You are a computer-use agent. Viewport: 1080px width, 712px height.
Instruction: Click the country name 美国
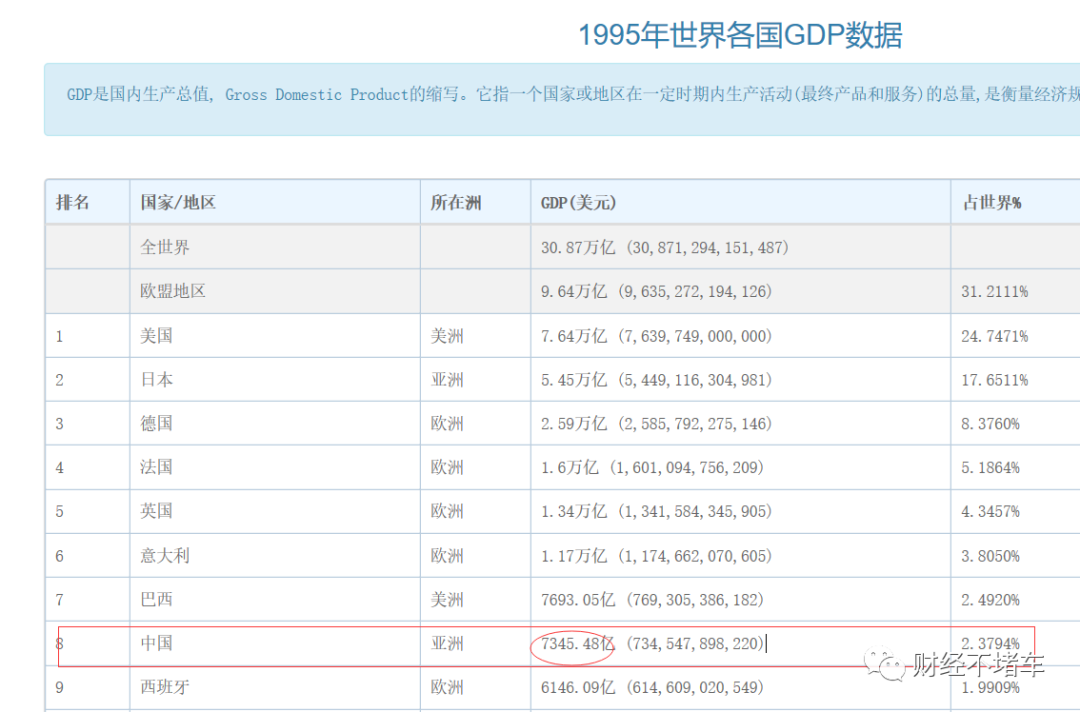pos(156,336)
